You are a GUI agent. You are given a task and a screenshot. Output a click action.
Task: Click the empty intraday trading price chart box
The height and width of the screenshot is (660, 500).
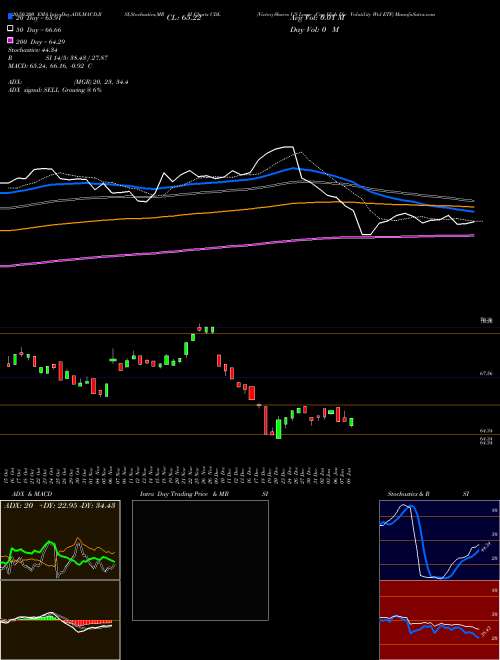coord(200,560)
